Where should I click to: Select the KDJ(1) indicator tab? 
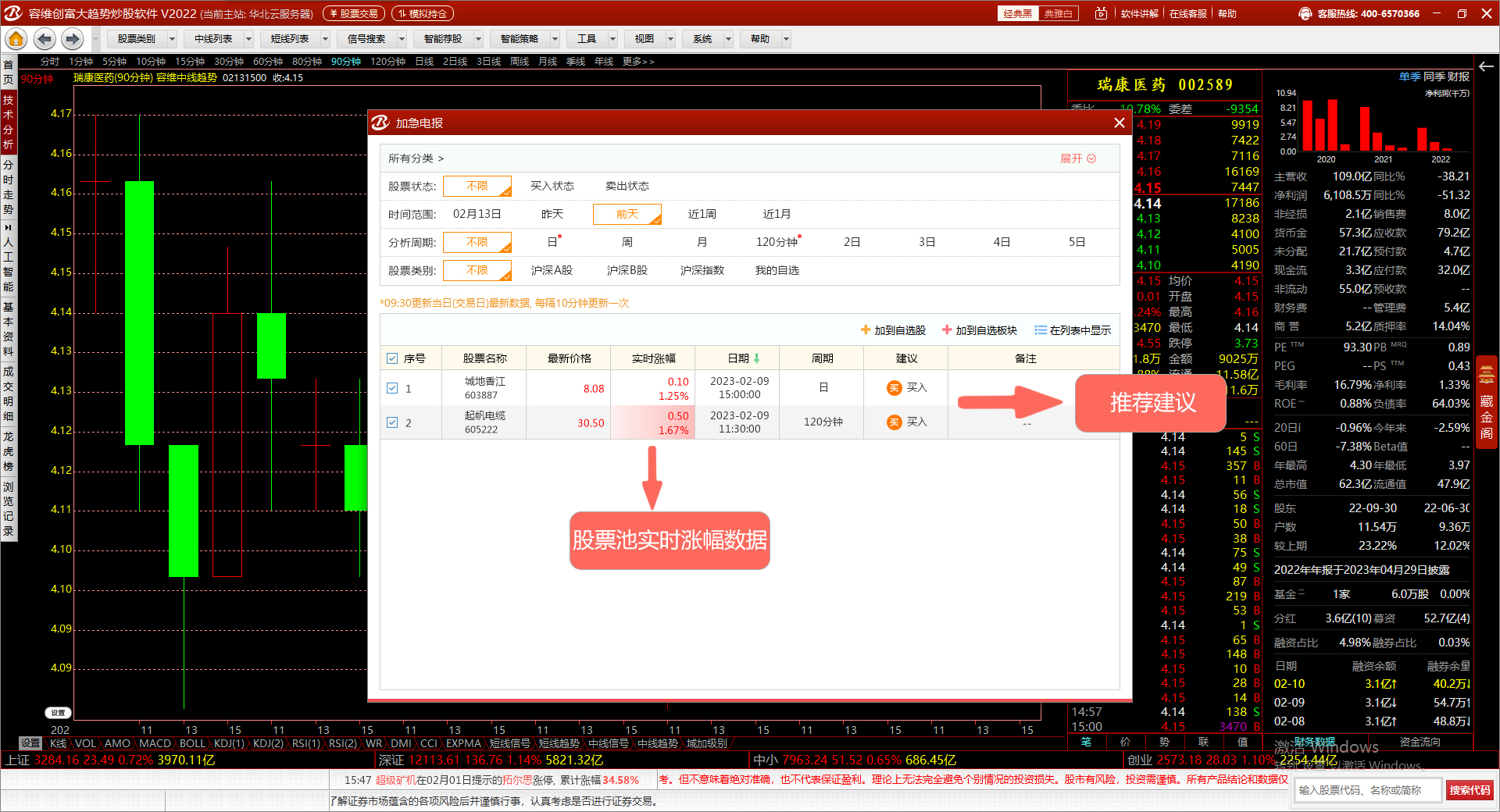229,743
